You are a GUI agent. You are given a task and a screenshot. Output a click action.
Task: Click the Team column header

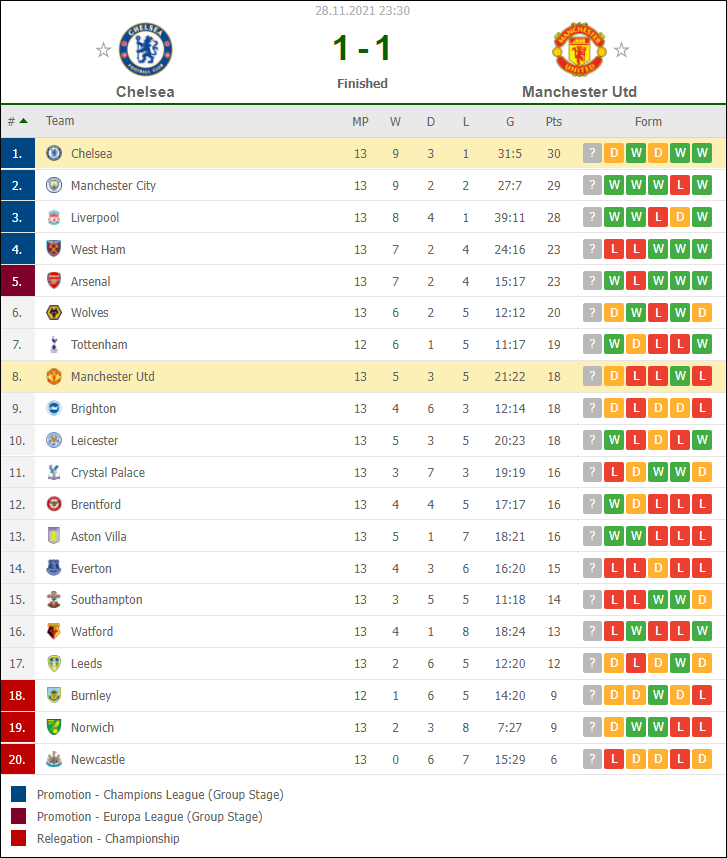click(x=60, y=121)
